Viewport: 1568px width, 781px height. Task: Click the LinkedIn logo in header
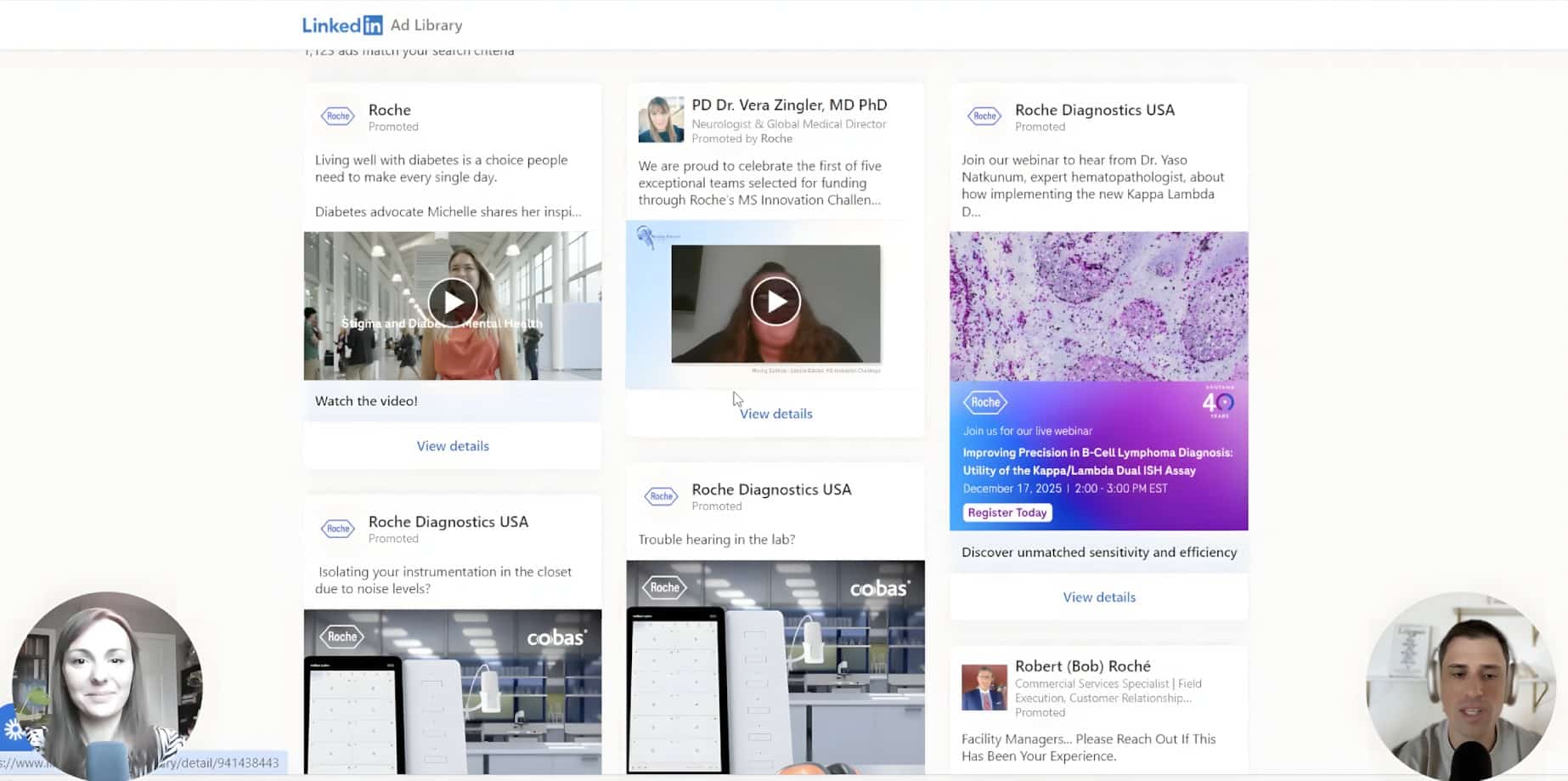click(x=342, y=25)
